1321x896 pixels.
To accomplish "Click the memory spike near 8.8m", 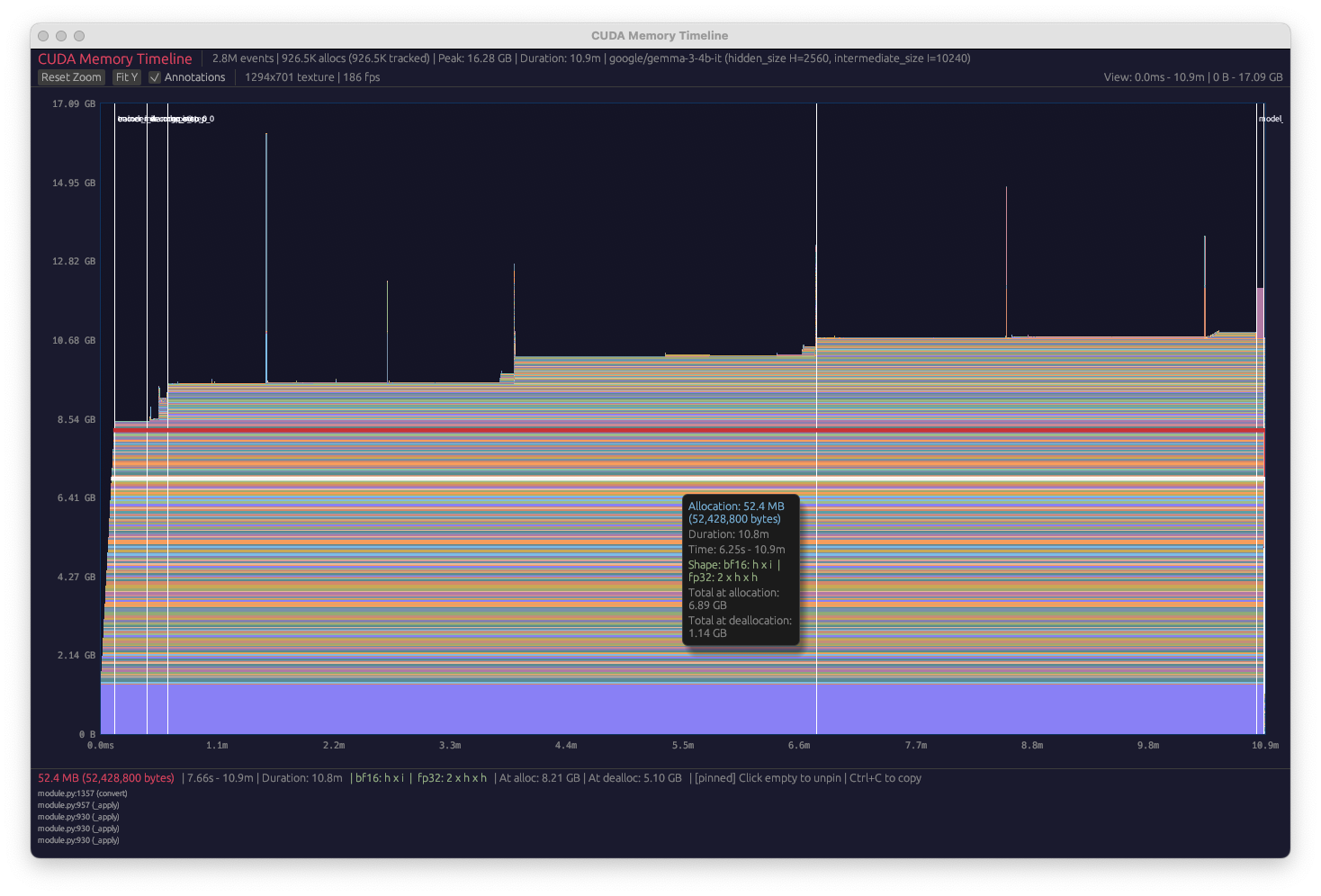I will 1006,261.
